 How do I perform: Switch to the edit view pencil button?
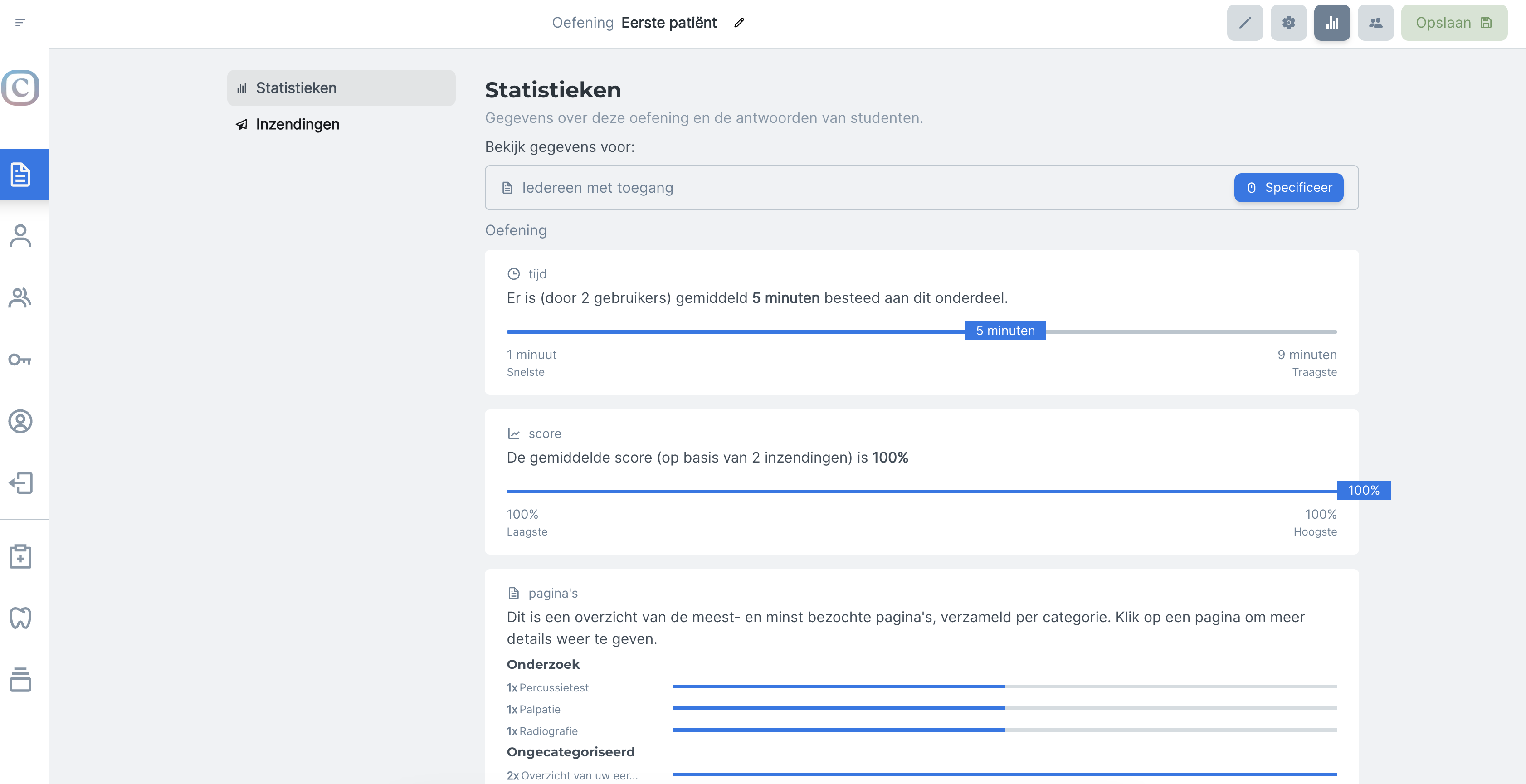pyautogui.click(x=1245, y=23)
